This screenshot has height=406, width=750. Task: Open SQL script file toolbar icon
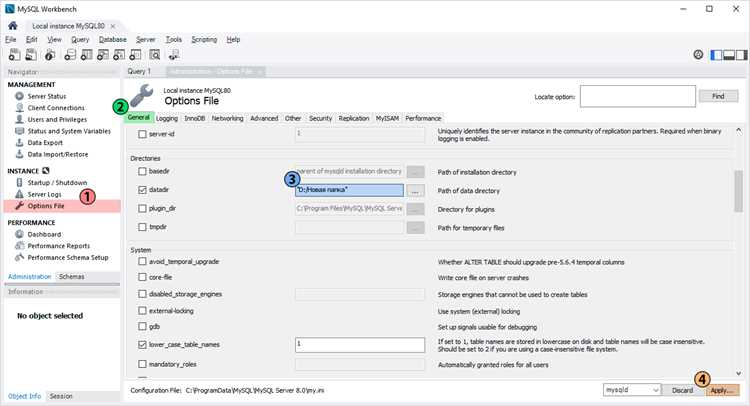[x=31, y=55]
